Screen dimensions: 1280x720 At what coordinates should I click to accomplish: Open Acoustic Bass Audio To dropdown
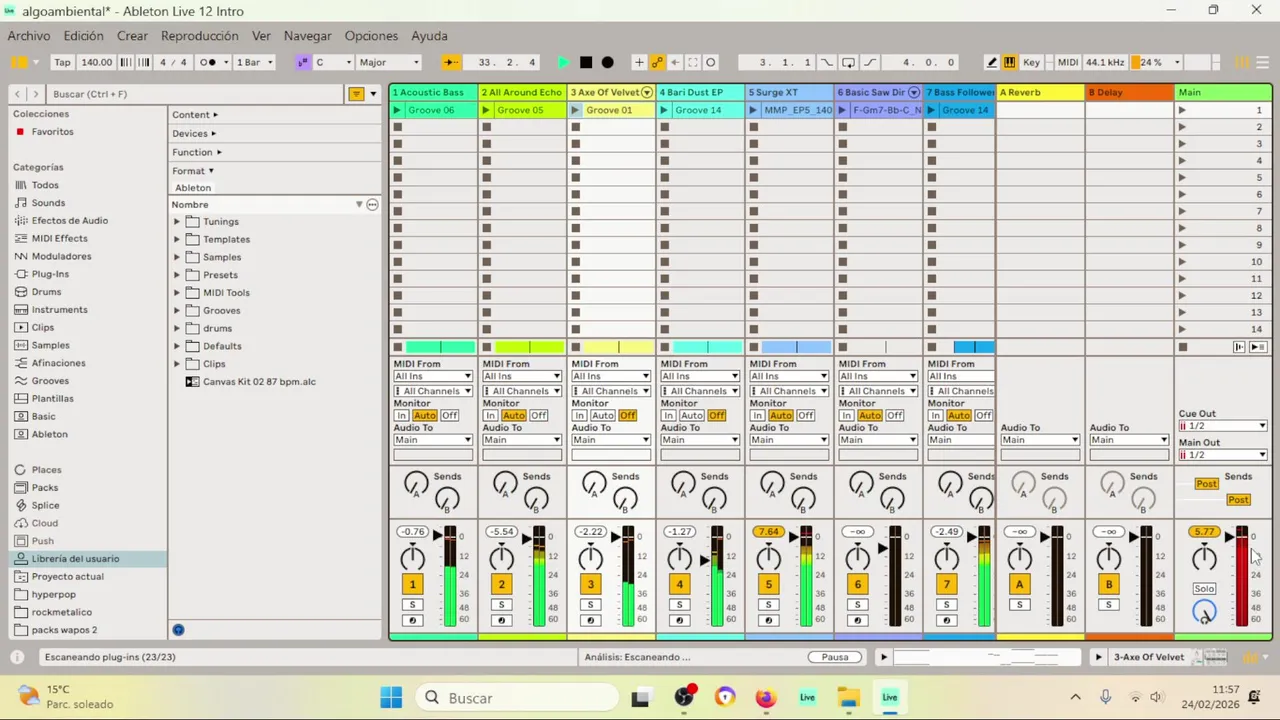[432, 440]
